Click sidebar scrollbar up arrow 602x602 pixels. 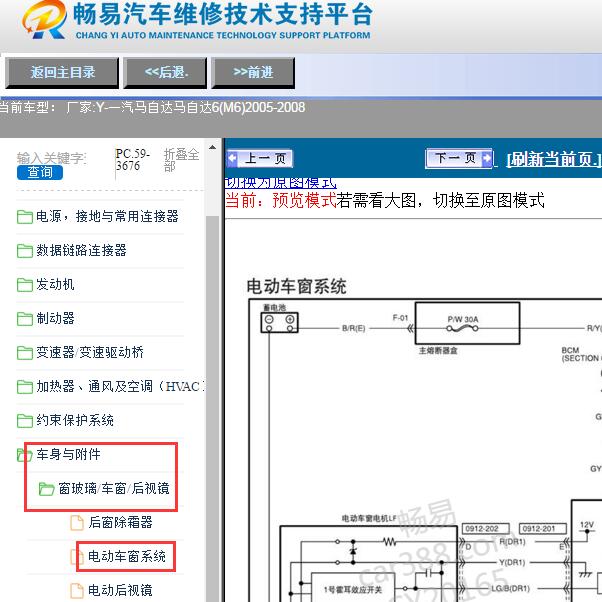tap(212, 147)
